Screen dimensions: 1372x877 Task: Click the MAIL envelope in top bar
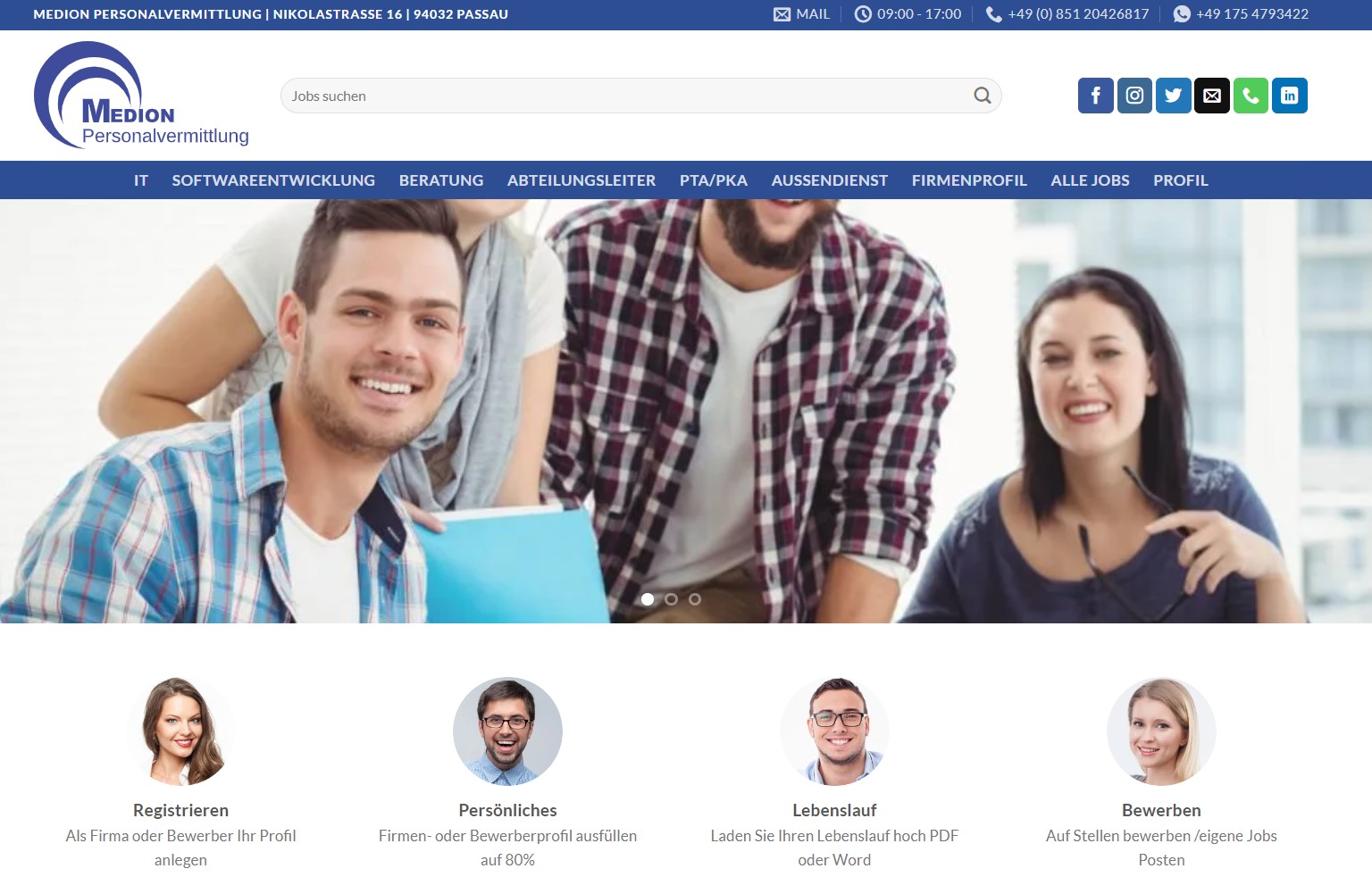pyautogui.click(x=801, y=14)
